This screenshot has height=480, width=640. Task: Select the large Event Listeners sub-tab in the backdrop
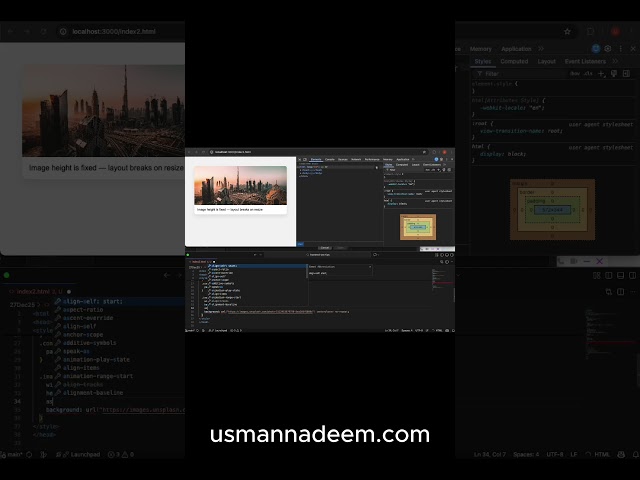pos(585,61)
